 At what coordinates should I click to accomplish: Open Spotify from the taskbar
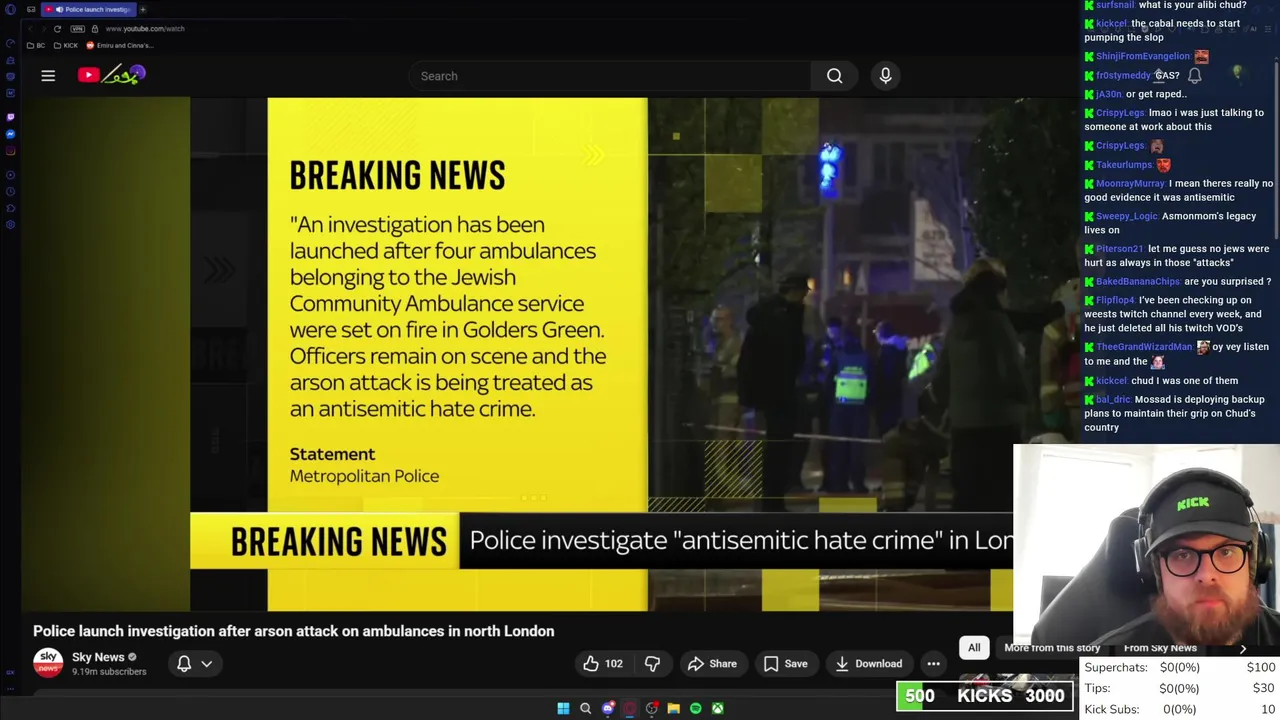click(x=695, y=708)
